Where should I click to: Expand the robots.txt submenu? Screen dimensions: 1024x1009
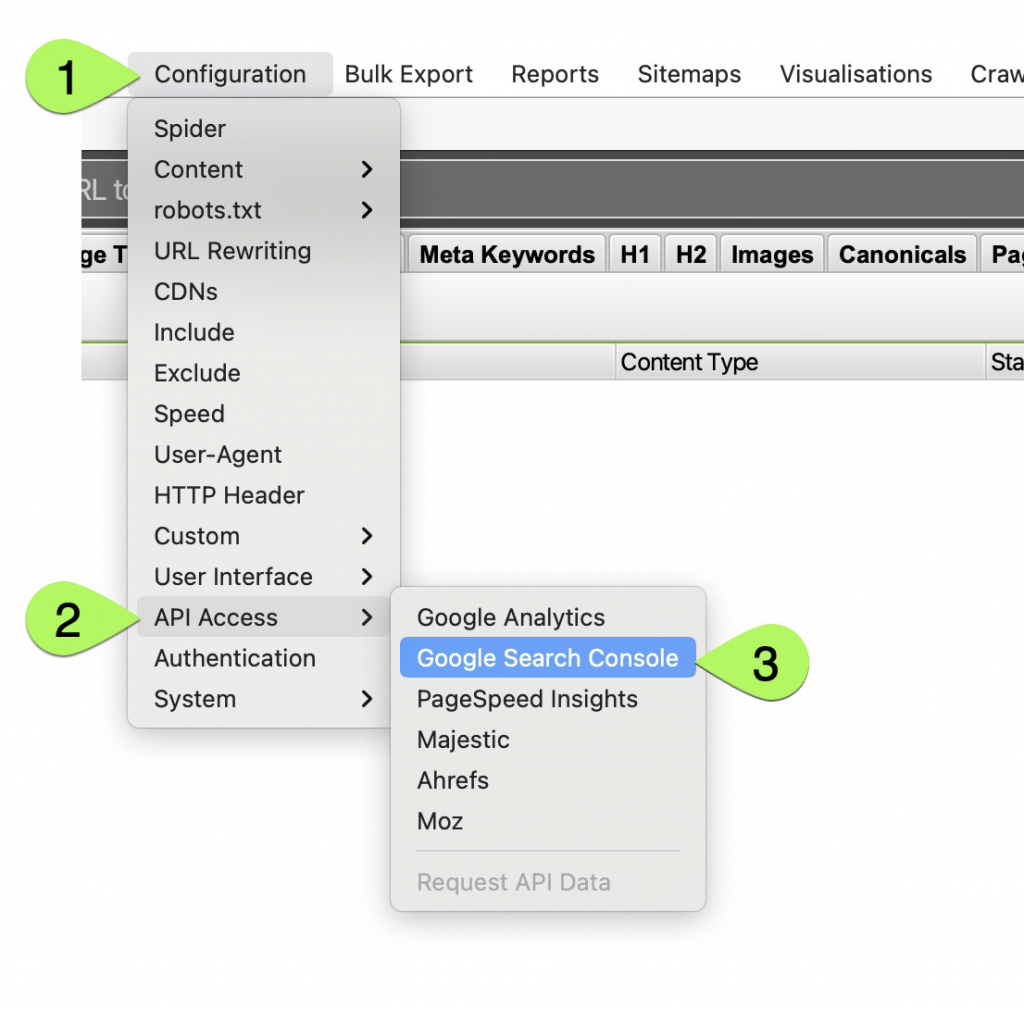click(x=264, y=210)
